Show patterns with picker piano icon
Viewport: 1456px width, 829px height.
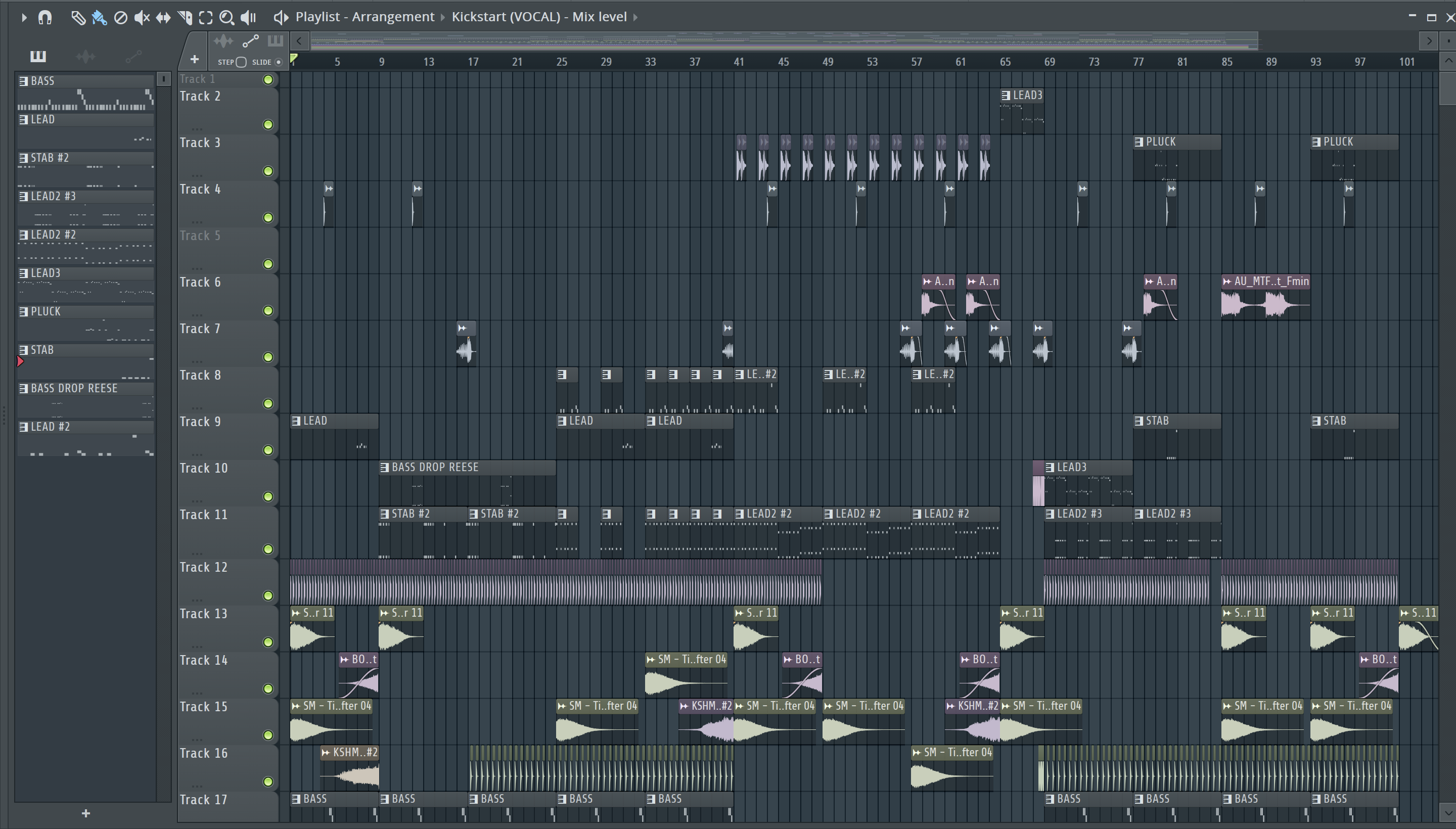point(38,56)
